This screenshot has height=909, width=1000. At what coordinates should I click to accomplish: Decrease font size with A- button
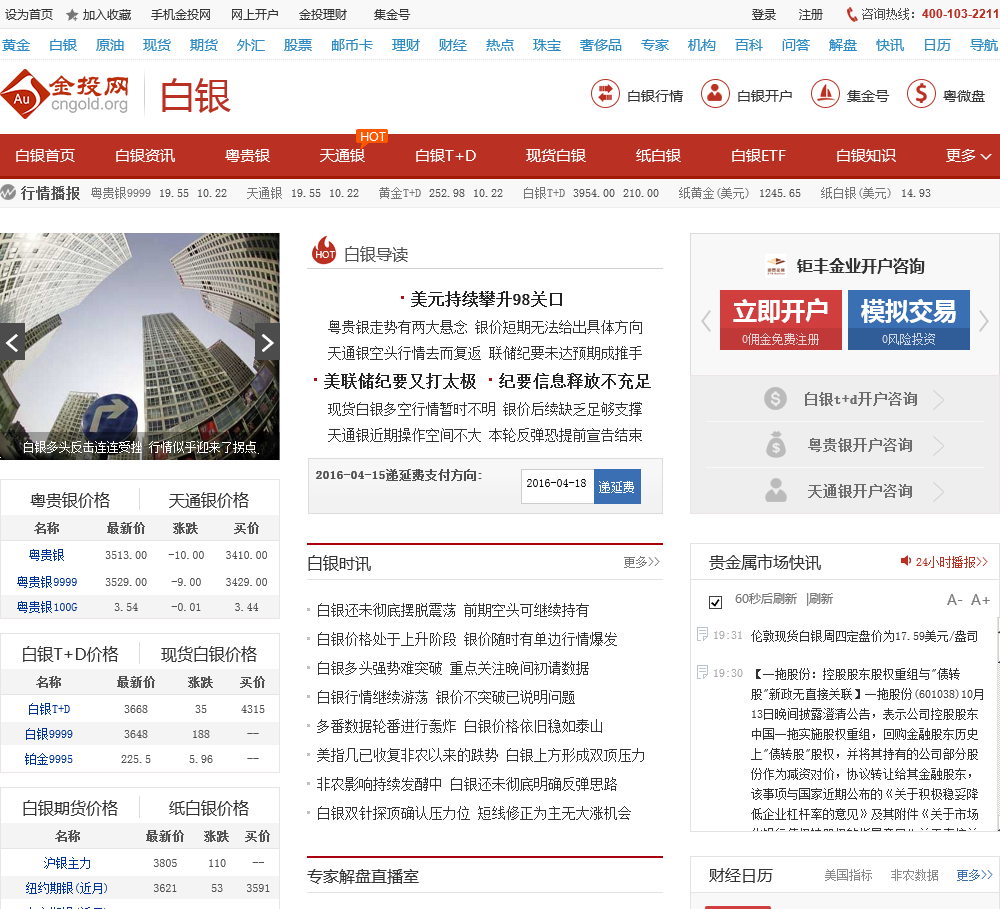(954, 600)
